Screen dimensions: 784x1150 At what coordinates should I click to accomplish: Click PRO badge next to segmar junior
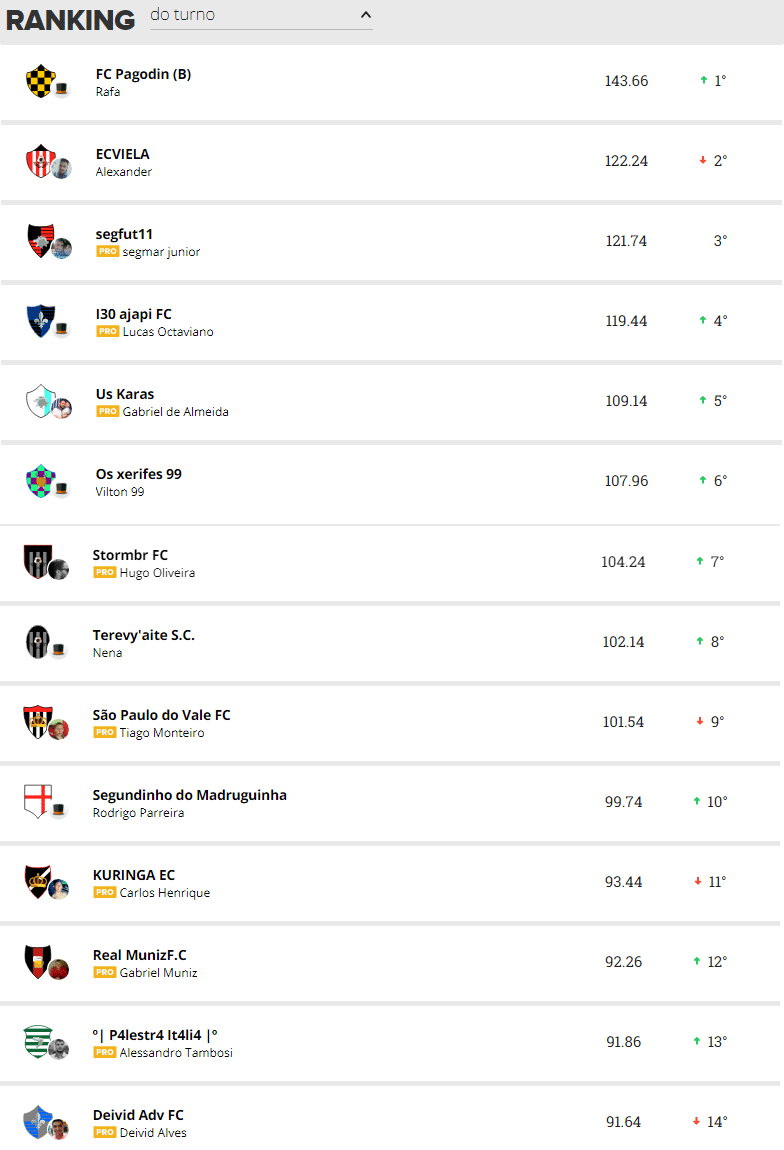click(x=107, y=252)
